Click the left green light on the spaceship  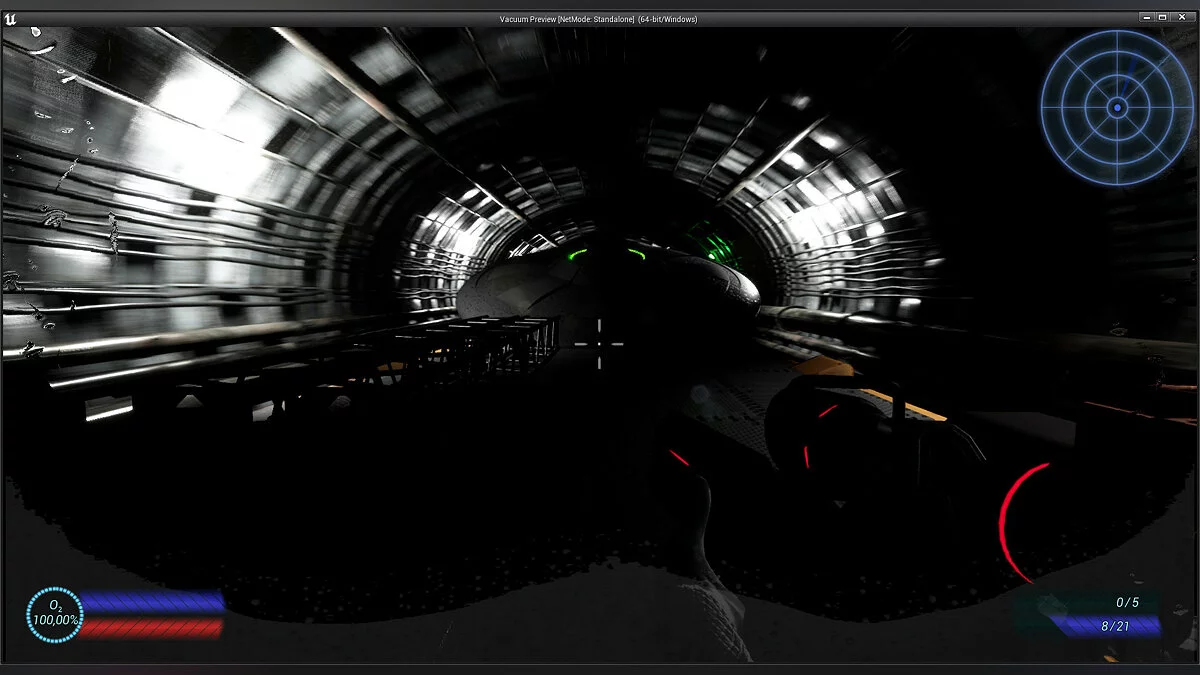tap(576, 256)
